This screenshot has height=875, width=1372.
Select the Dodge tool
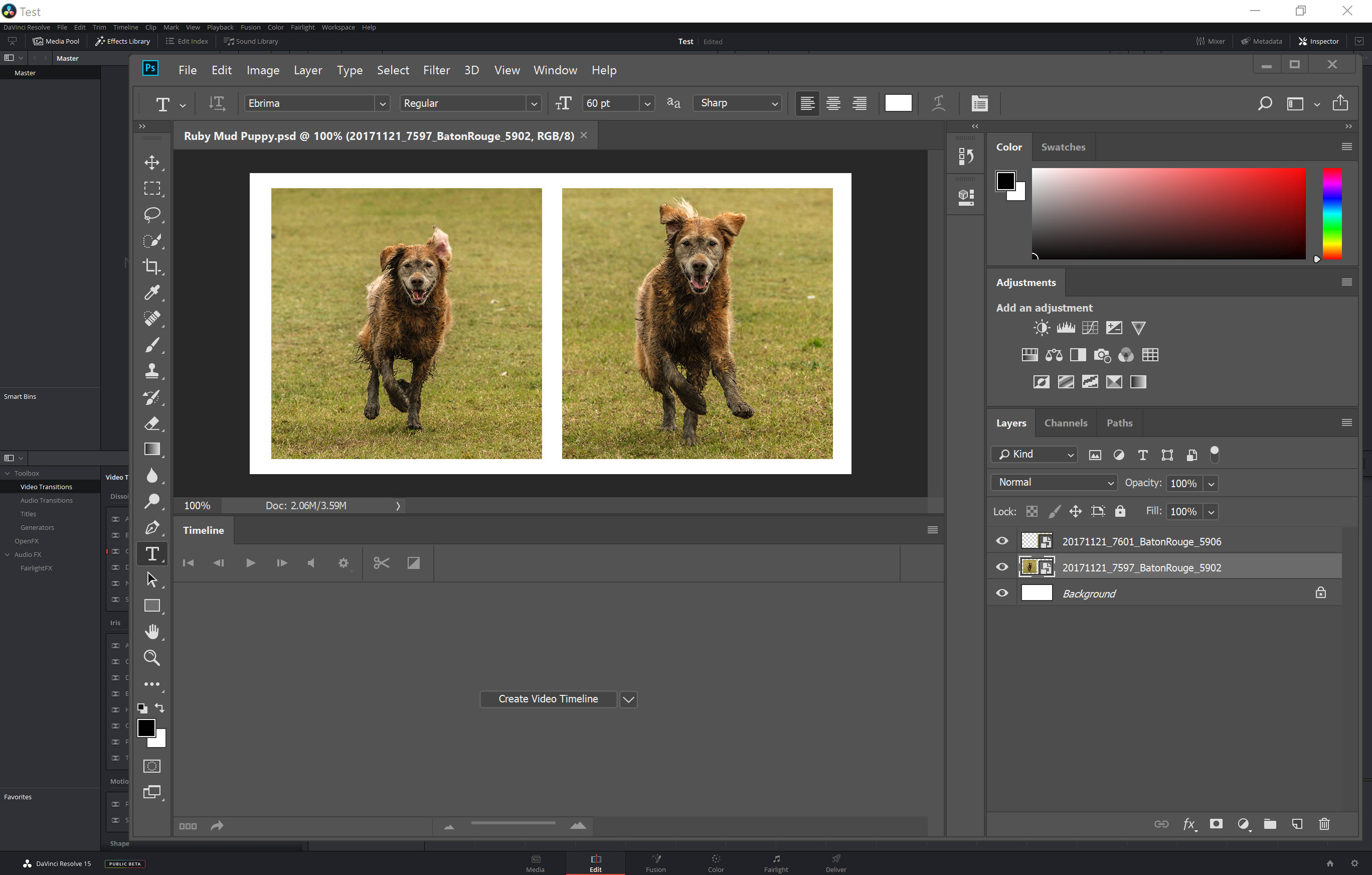[x=151, y=502]
